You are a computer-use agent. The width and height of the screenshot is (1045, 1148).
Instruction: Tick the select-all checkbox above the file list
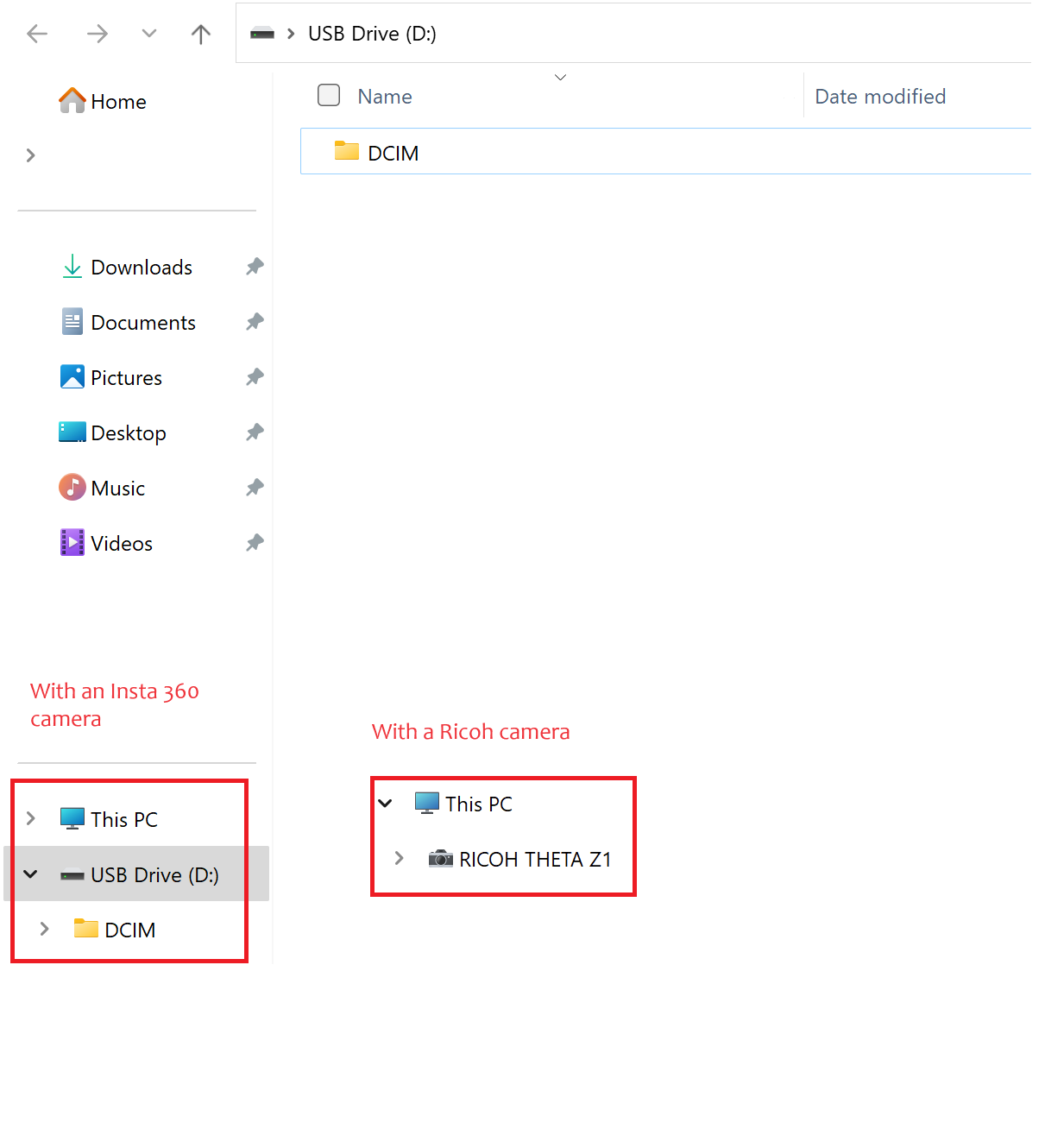tap(329, 95)
